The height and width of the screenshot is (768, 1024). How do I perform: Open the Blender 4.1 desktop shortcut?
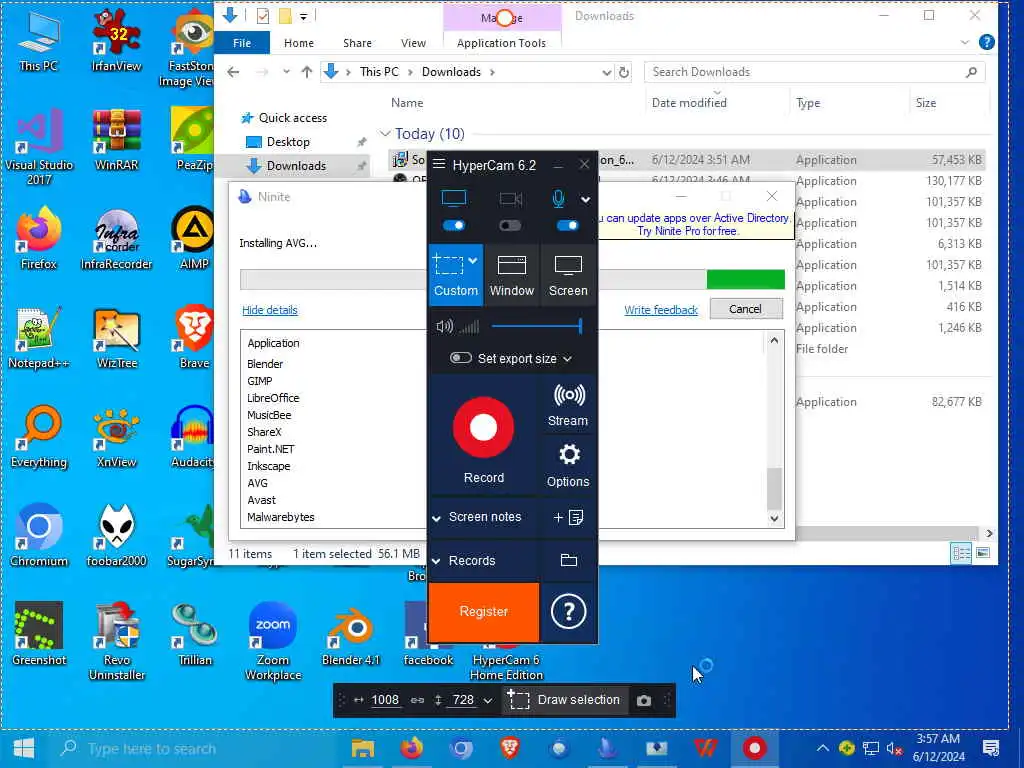click(x=351, y=633)
